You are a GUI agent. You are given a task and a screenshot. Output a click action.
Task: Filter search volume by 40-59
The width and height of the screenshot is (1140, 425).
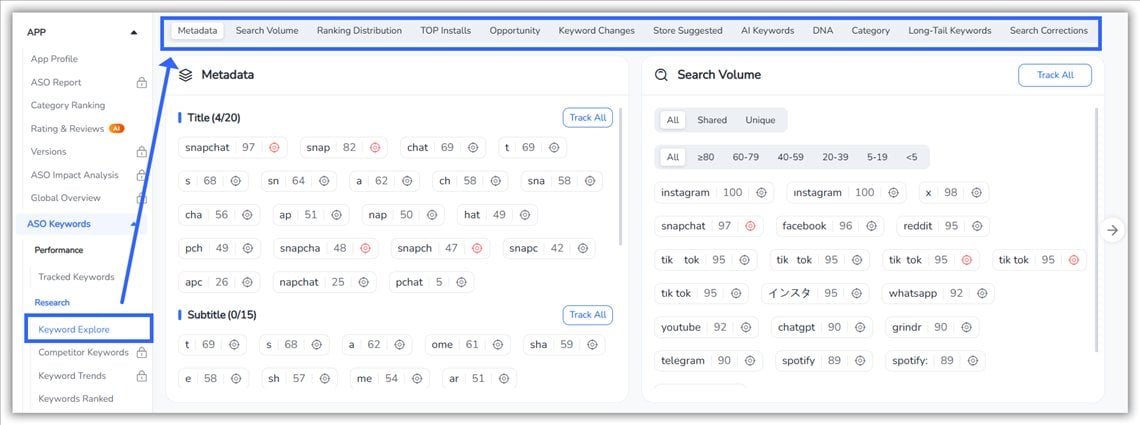[x=790, y=157]
